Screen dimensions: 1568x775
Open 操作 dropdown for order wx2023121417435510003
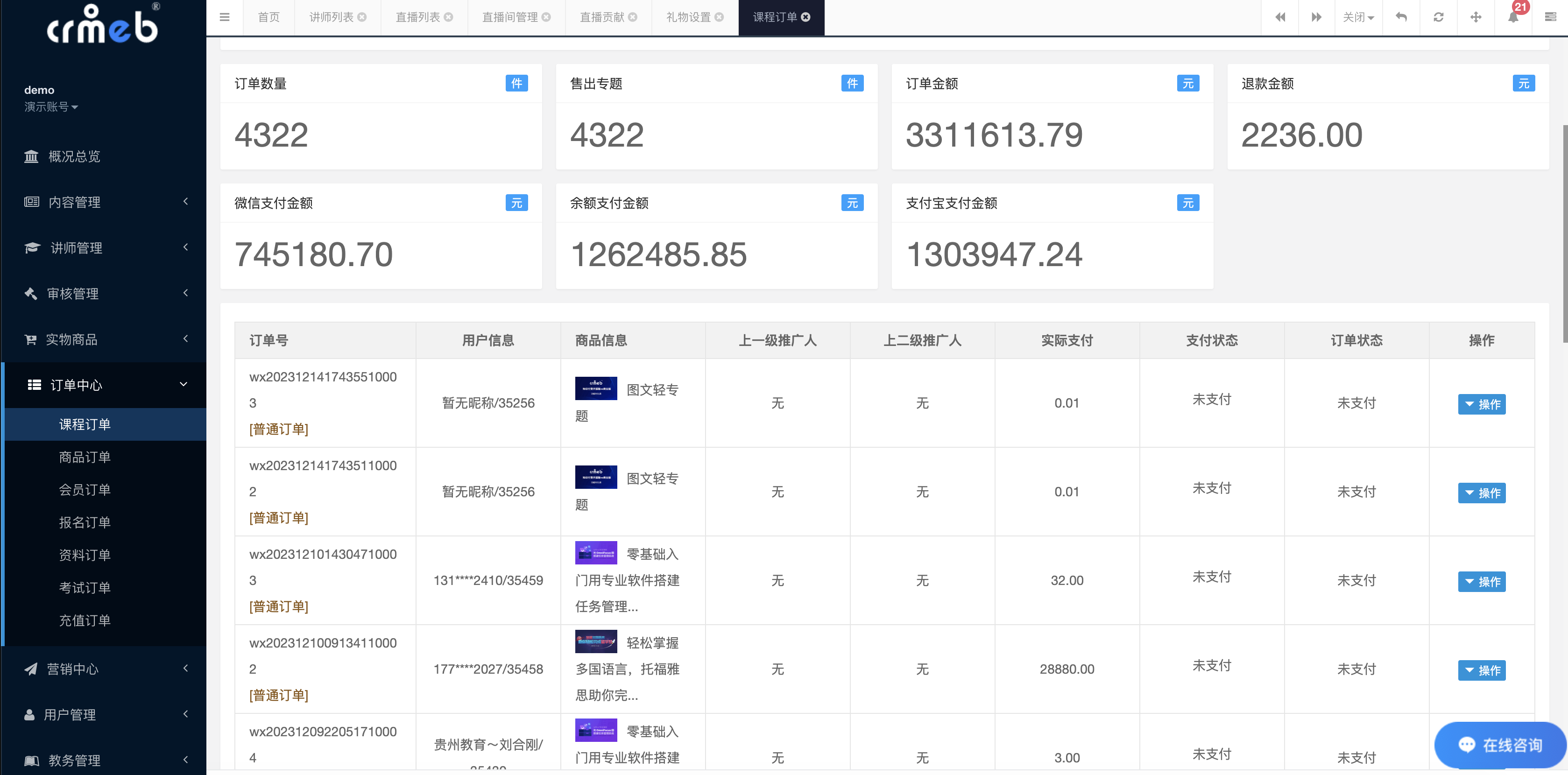tap(1482, 404)
